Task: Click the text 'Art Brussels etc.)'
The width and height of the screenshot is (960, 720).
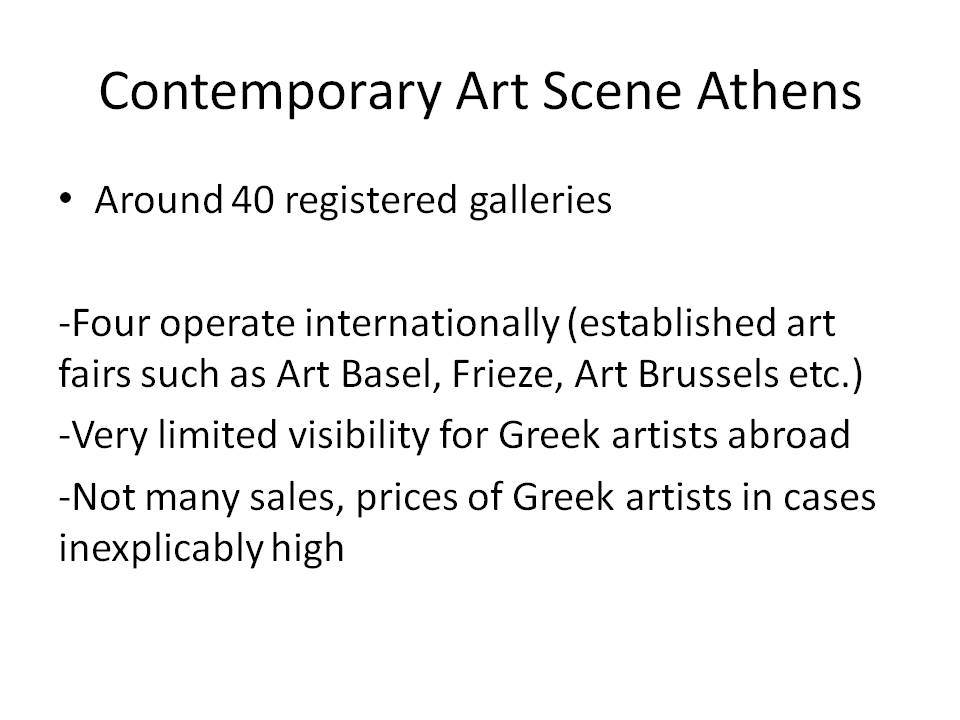Action: [719, 374]
